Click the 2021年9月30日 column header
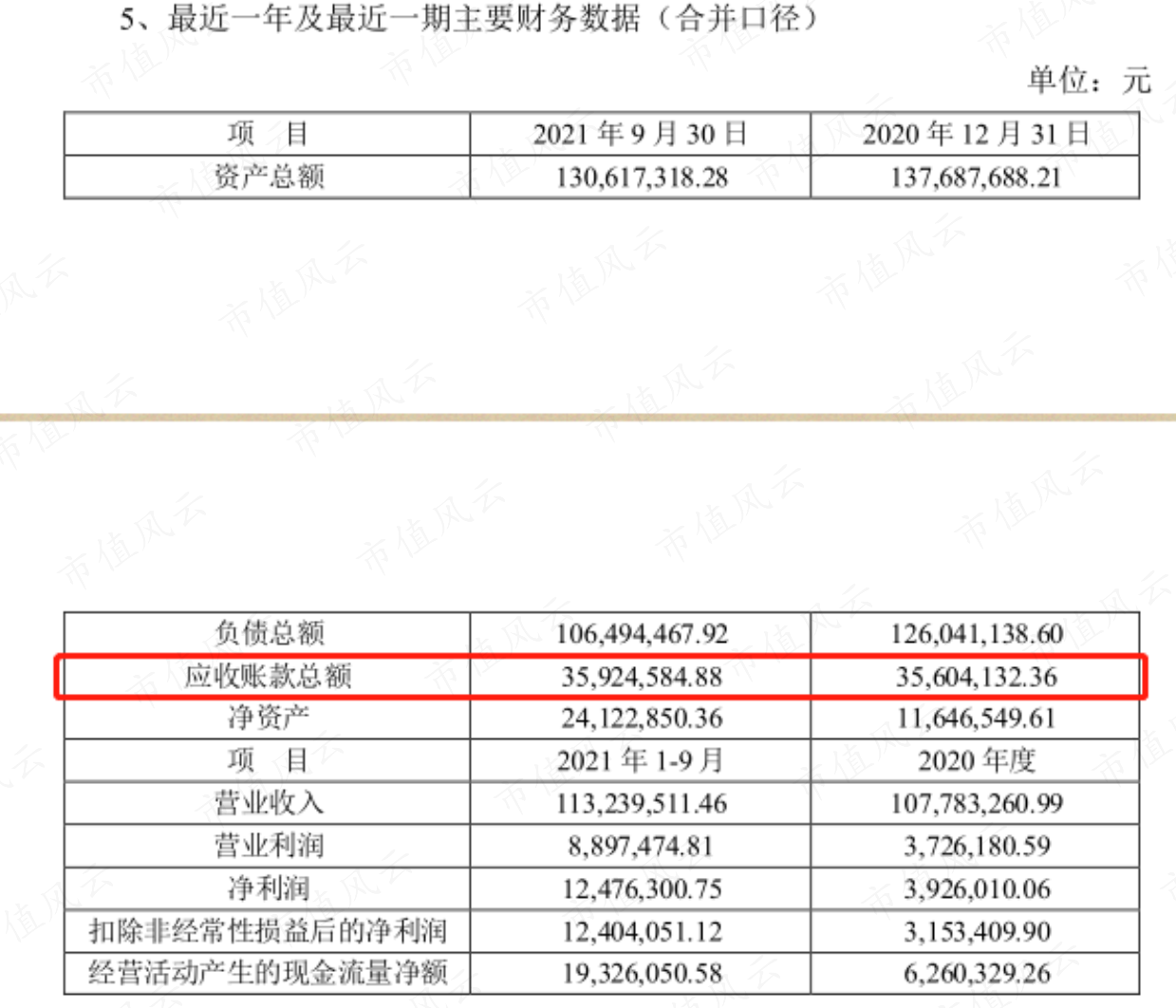 pyautogui.click(x=641, y=134)
